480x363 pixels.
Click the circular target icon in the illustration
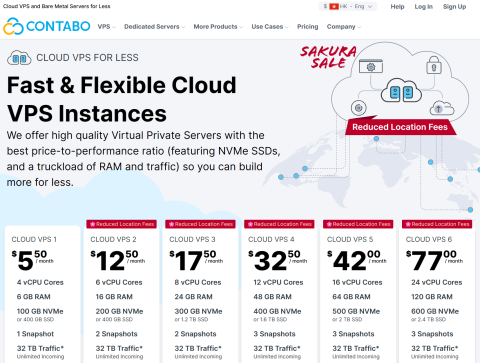click(x=359, y=108)
